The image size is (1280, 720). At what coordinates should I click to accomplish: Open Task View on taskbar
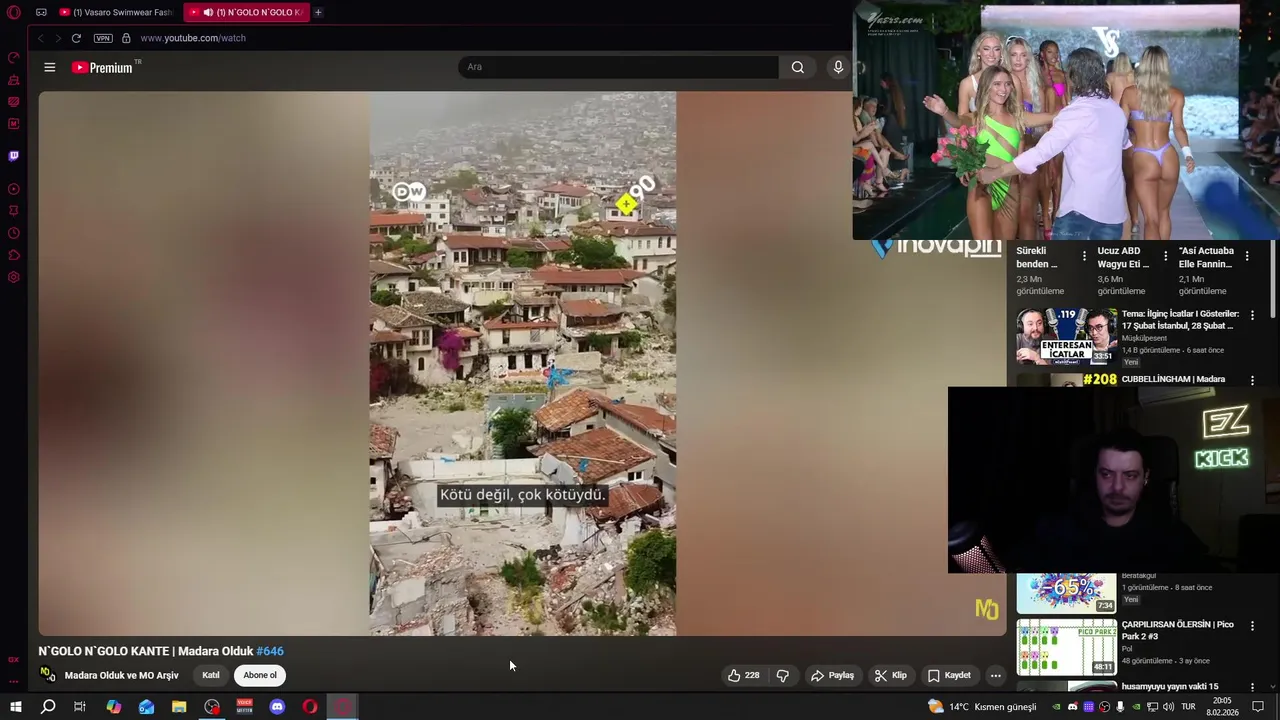coord(80,707)
